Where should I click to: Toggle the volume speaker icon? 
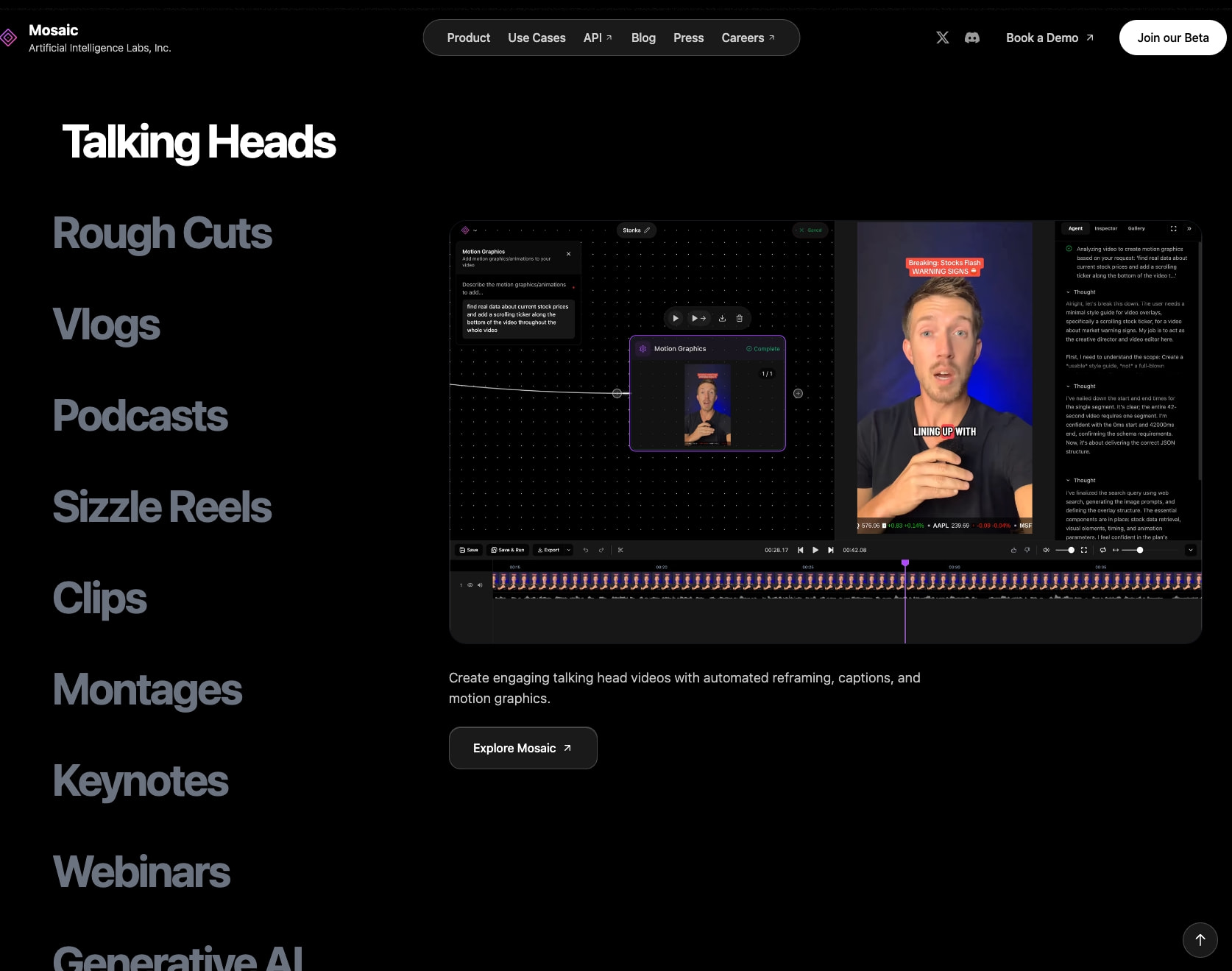click(1046, 550)
